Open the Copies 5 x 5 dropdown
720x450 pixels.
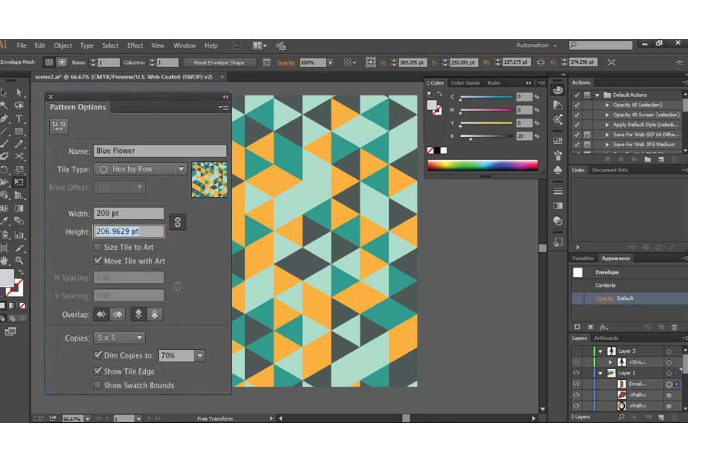(119, 338)
